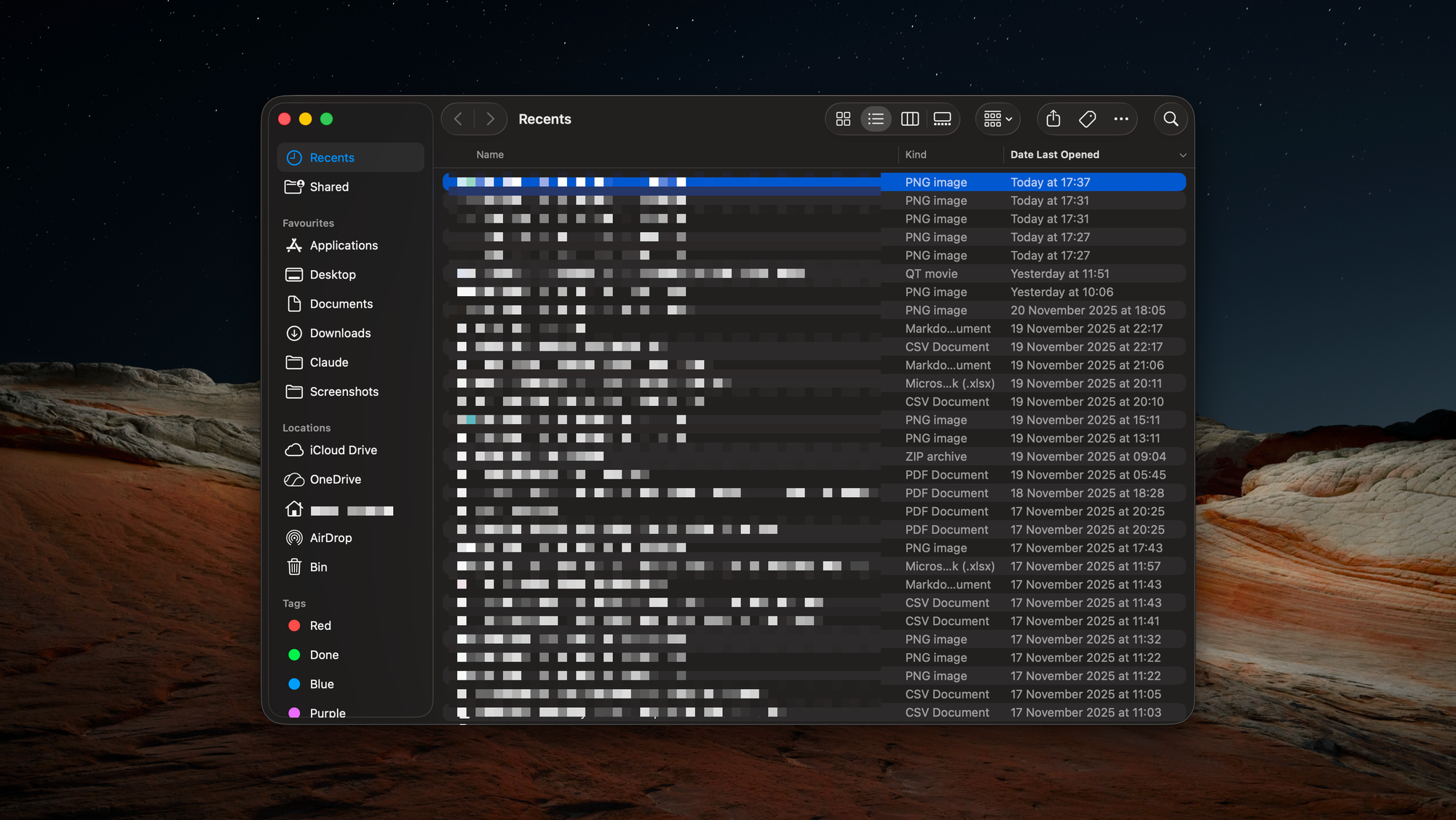
Task: Open the Downloads folder in sidebar
Action: click(339, 333)
